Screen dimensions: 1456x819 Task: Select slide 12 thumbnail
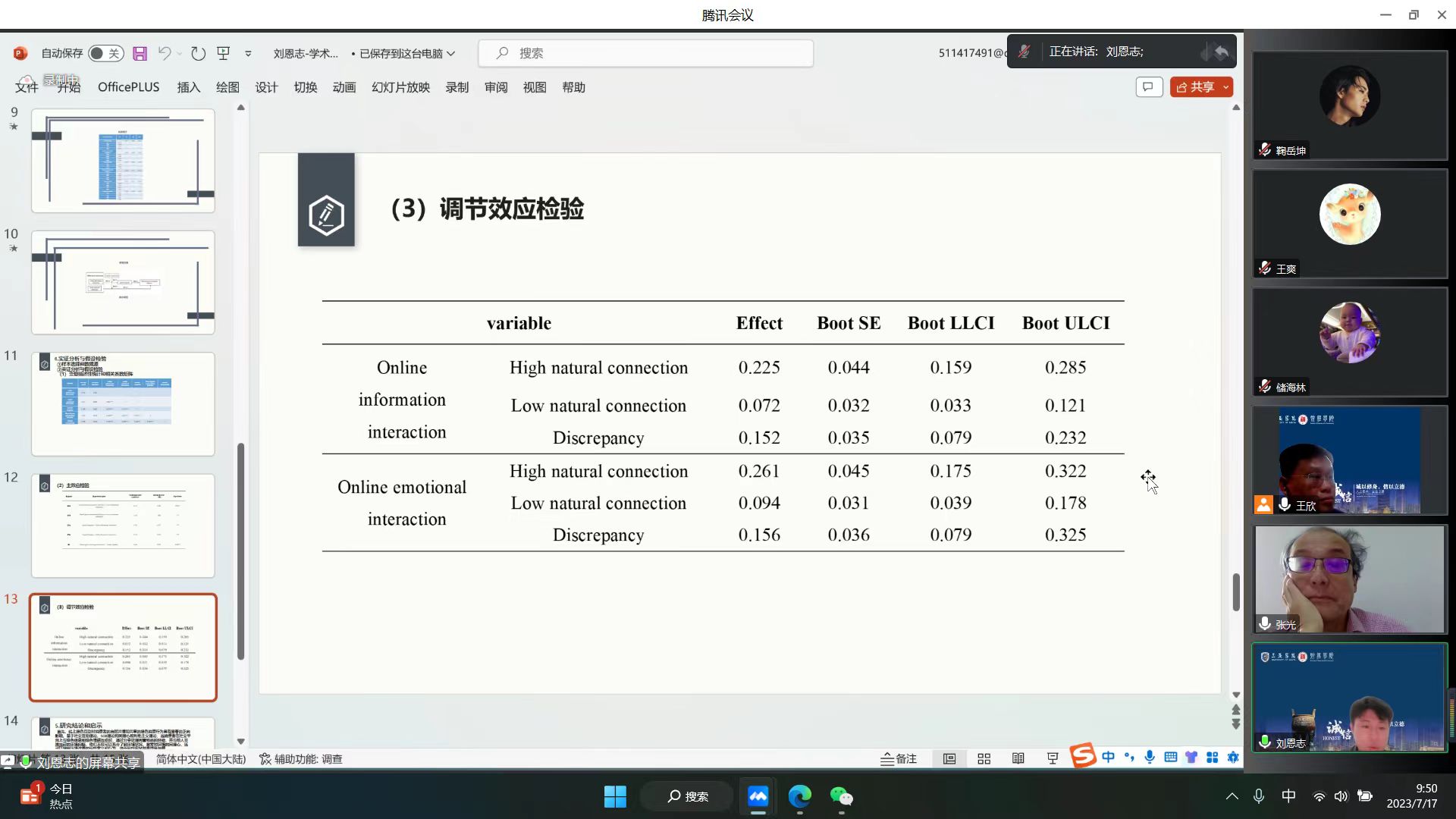[x=123, y=526]
